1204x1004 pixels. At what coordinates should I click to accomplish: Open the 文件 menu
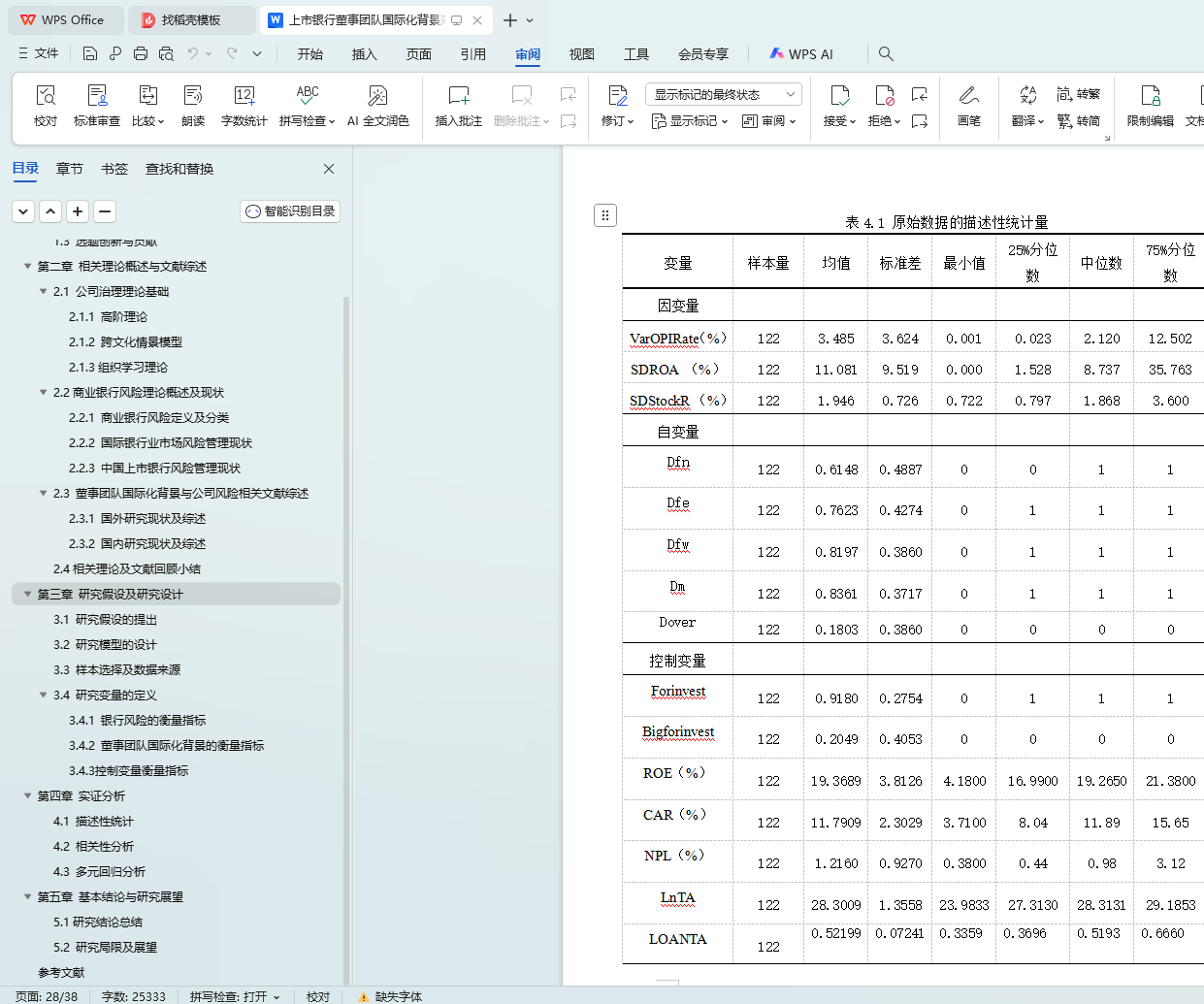click(39, 53)
